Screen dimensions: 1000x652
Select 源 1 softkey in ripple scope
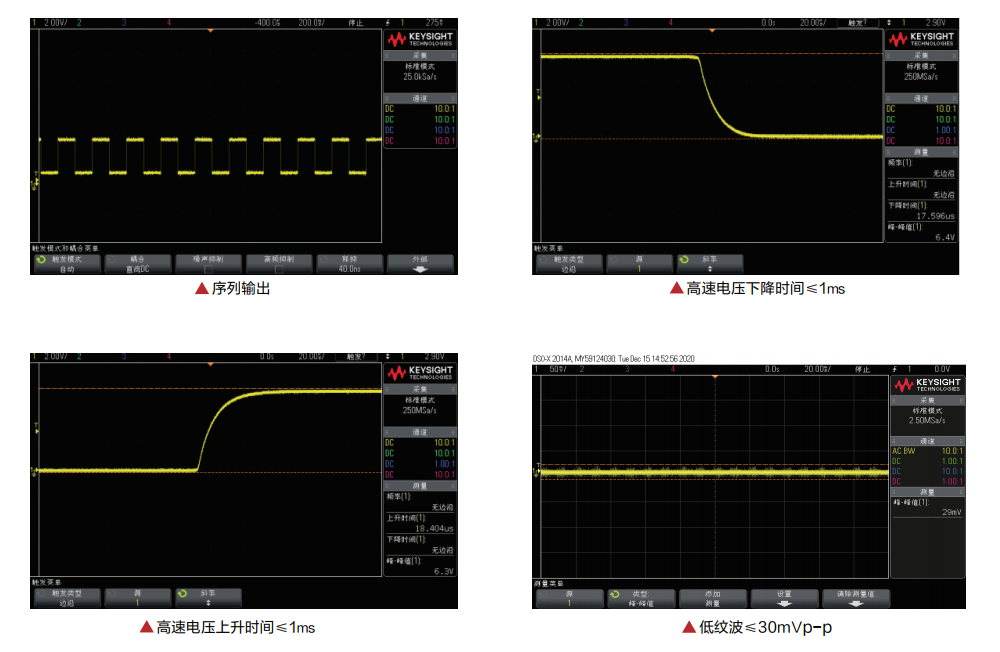click(x=570, y=598)
